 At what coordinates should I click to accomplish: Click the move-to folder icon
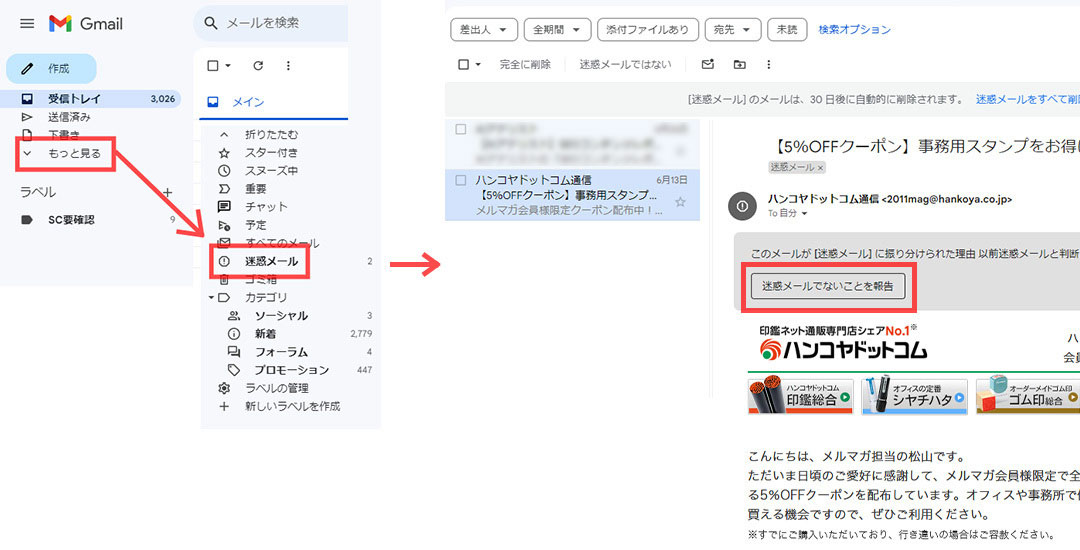[x=740, y=64]
